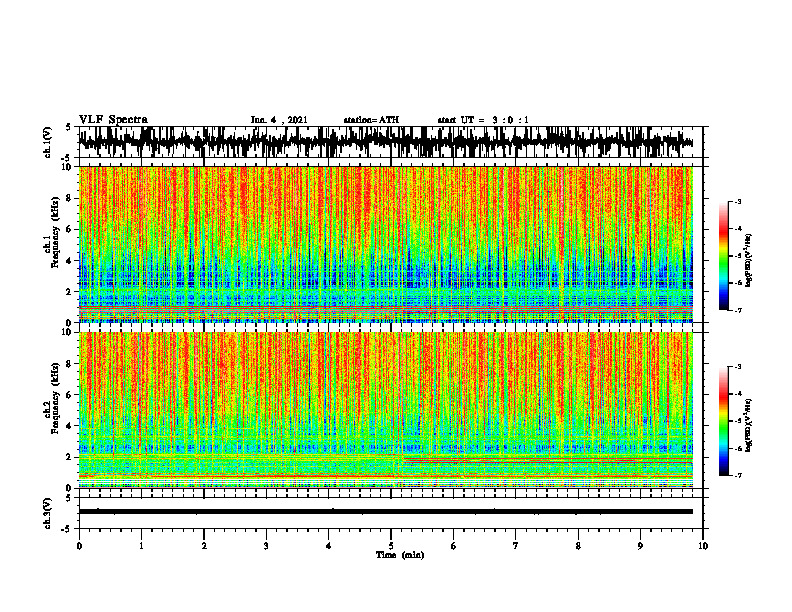This screenshot has width=792, height=612.
Task: Click time axis tick label "5"
Action: tap(391, 546)
